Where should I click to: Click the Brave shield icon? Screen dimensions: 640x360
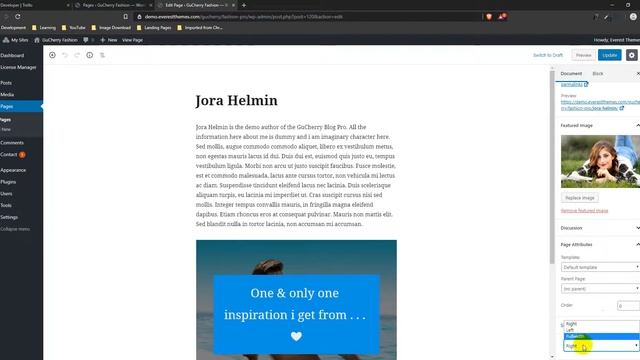[489, 17]
